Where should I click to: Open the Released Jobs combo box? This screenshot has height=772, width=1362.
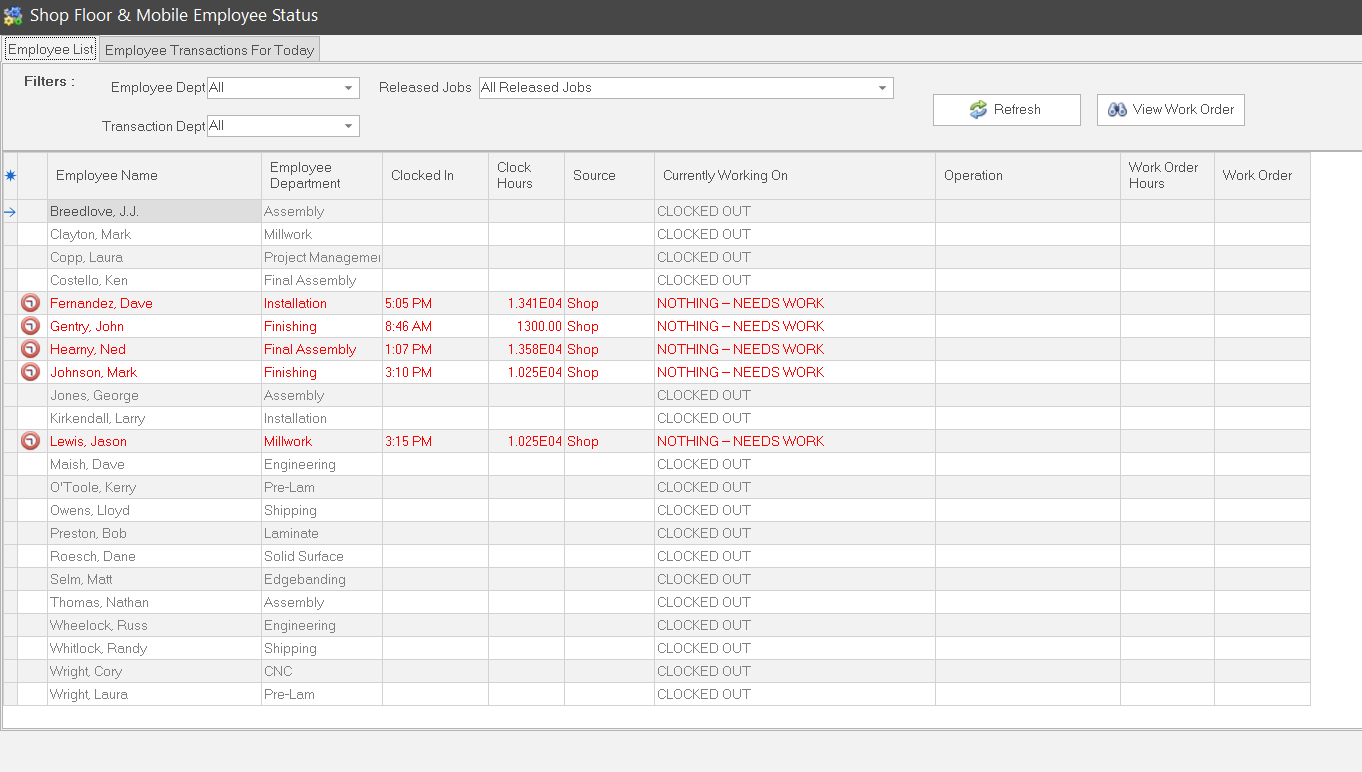(x=882, y=88)
